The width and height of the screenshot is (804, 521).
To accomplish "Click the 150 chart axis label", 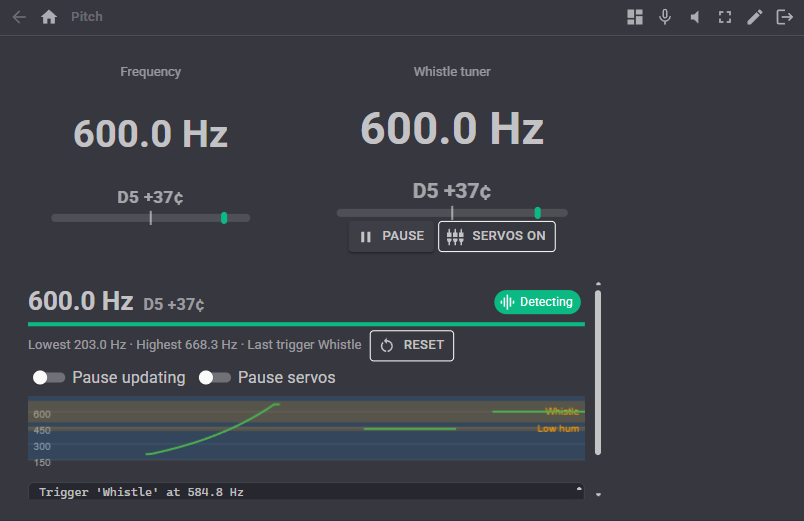I will [x=42, y=463].
